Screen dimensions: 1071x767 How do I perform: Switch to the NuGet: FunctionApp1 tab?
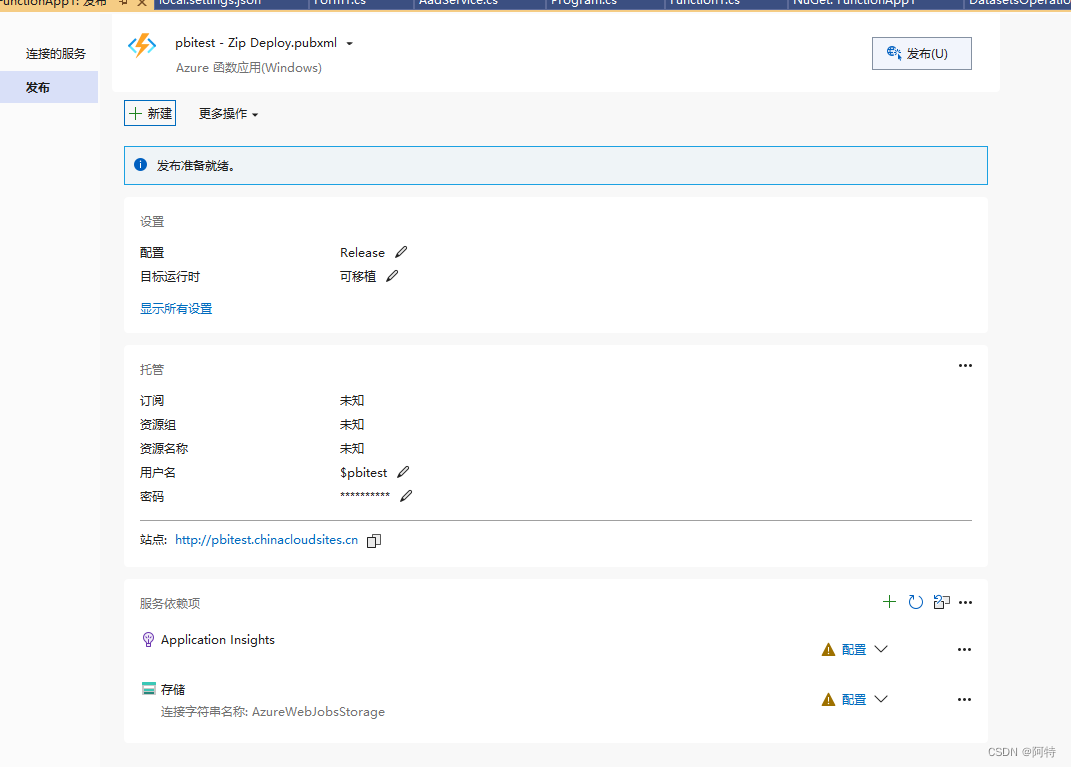(x=875, y=3)
